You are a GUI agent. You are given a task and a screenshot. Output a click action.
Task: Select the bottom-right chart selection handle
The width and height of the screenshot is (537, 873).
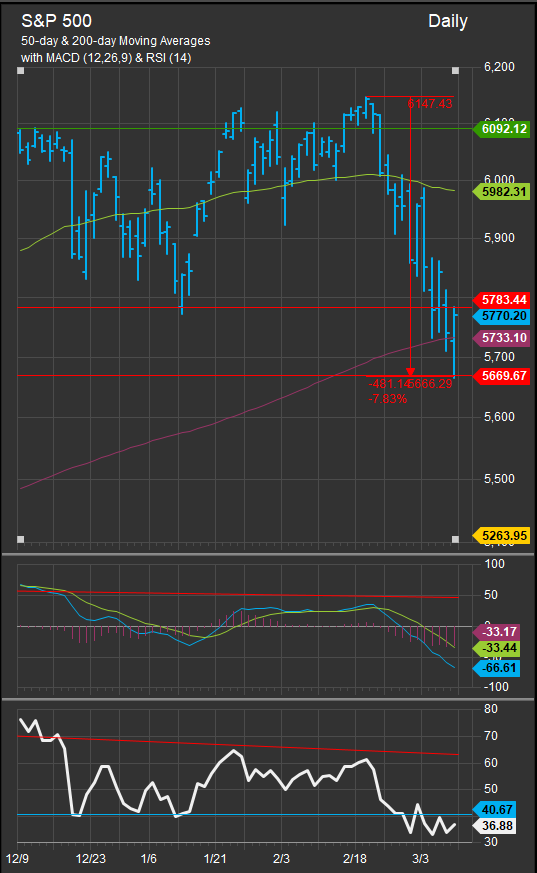(455, 539)
